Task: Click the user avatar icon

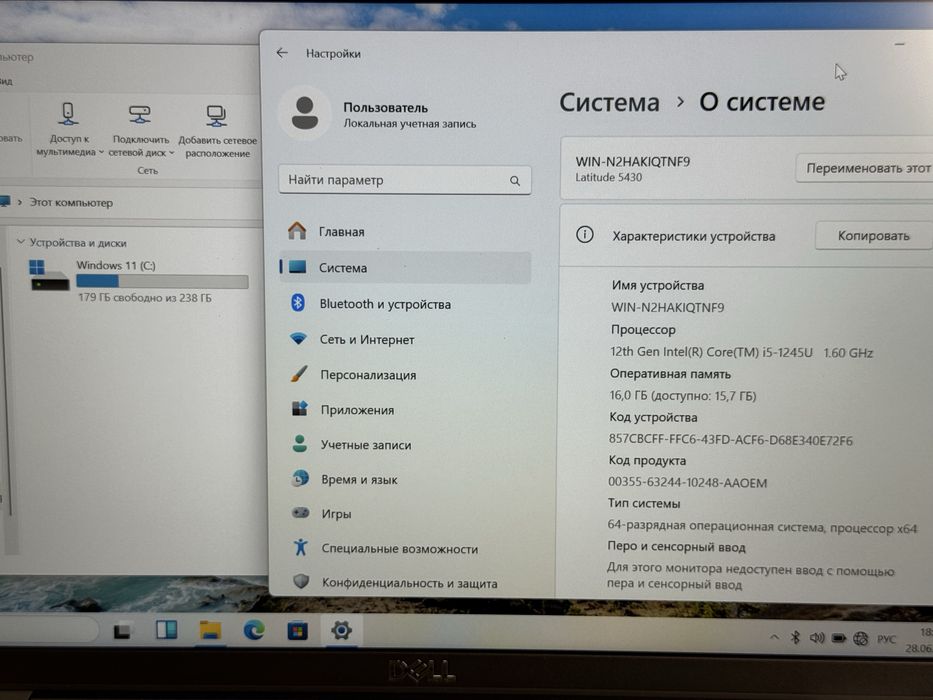Action: 305,113
